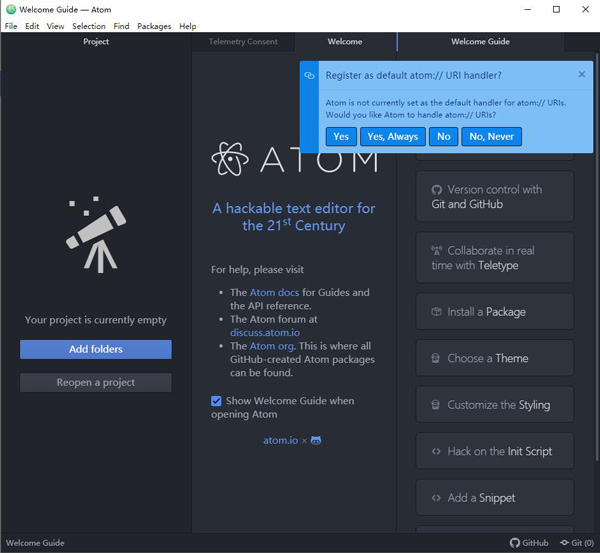Click the telescope icon in Project panel

[96, 234]
